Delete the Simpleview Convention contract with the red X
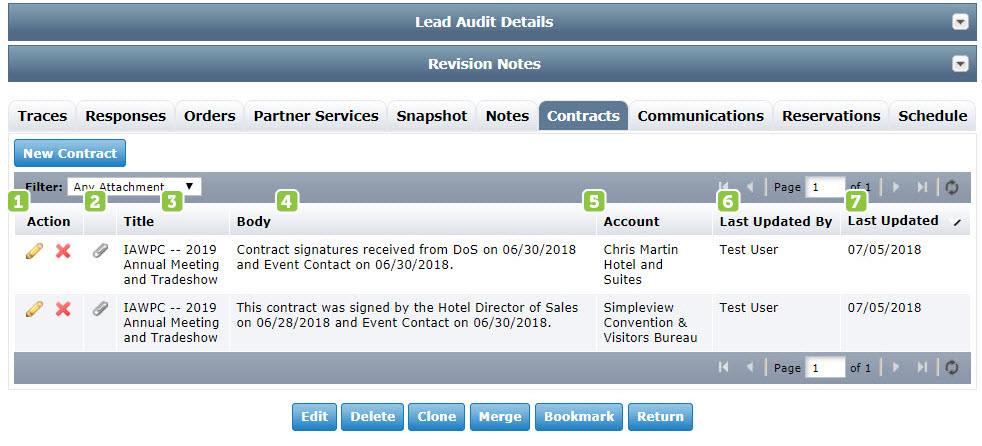This screenshot has height=446, width=982. [63, 309]
